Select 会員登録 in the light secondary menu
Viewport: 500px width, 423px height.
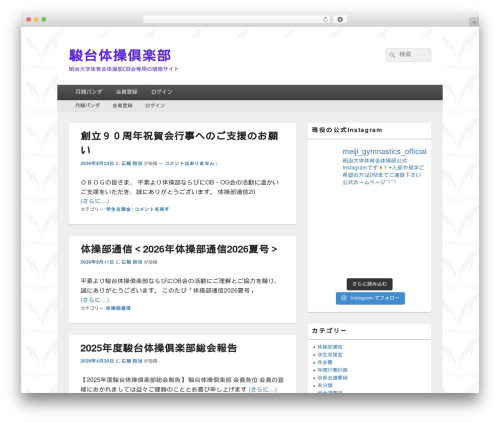(x=122, y=105)
